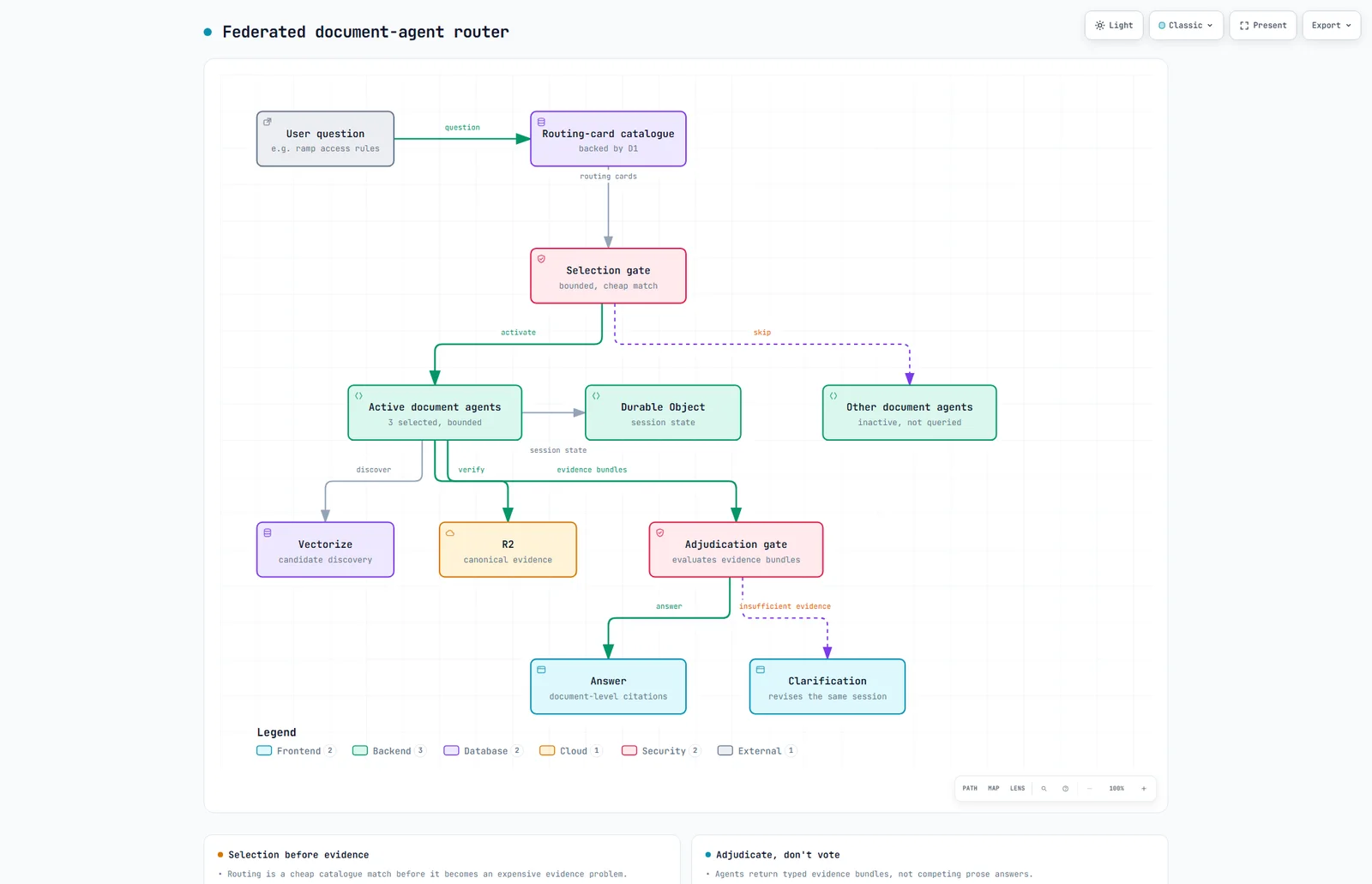Viewport: 1372px width, 884px height.
Task: Toggle the Cloud legend filter
Action: click(x=570, y=751)
